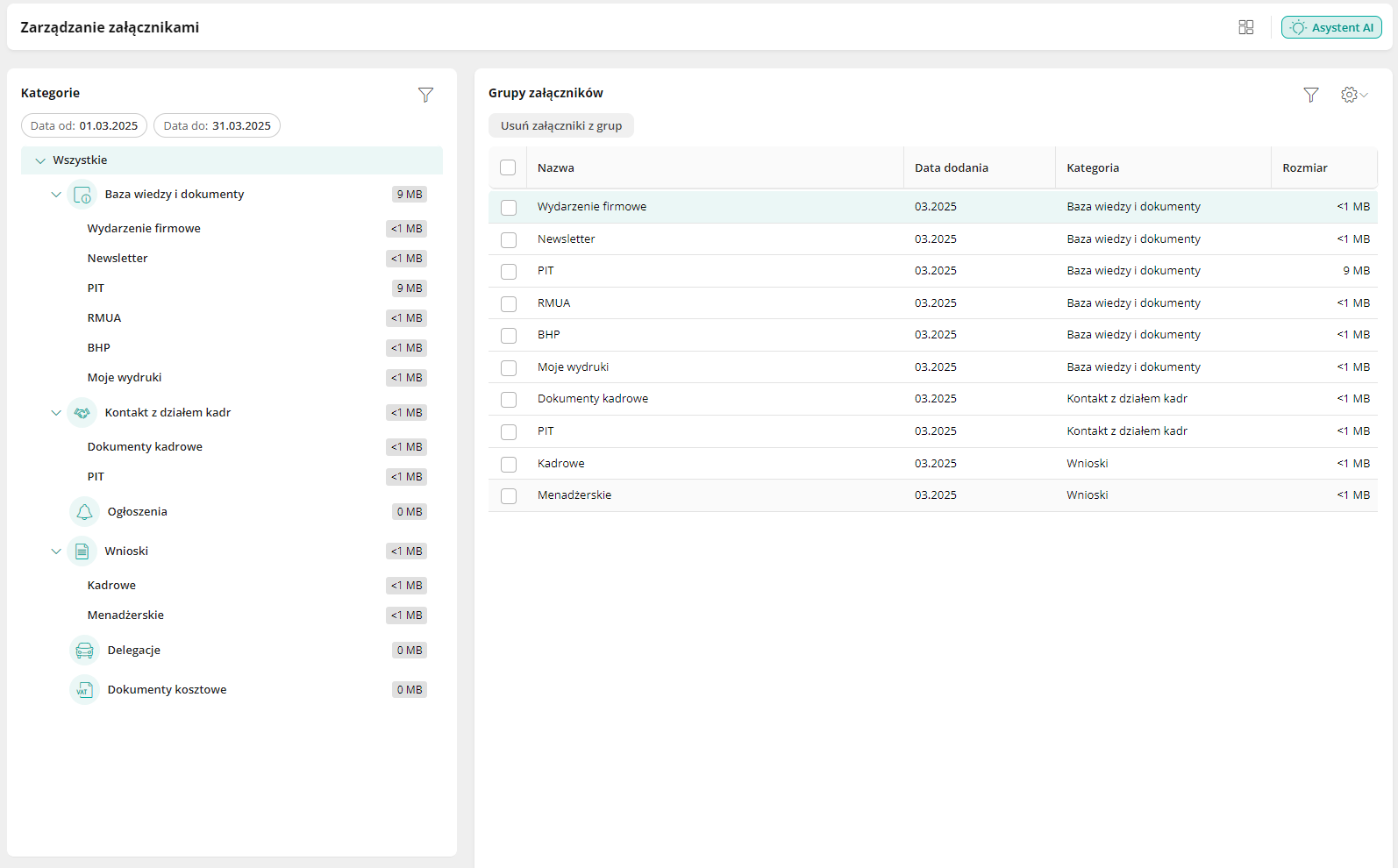Click BHP name in table
This screenshot has height=868, width=1398.
tap(549, 335)
